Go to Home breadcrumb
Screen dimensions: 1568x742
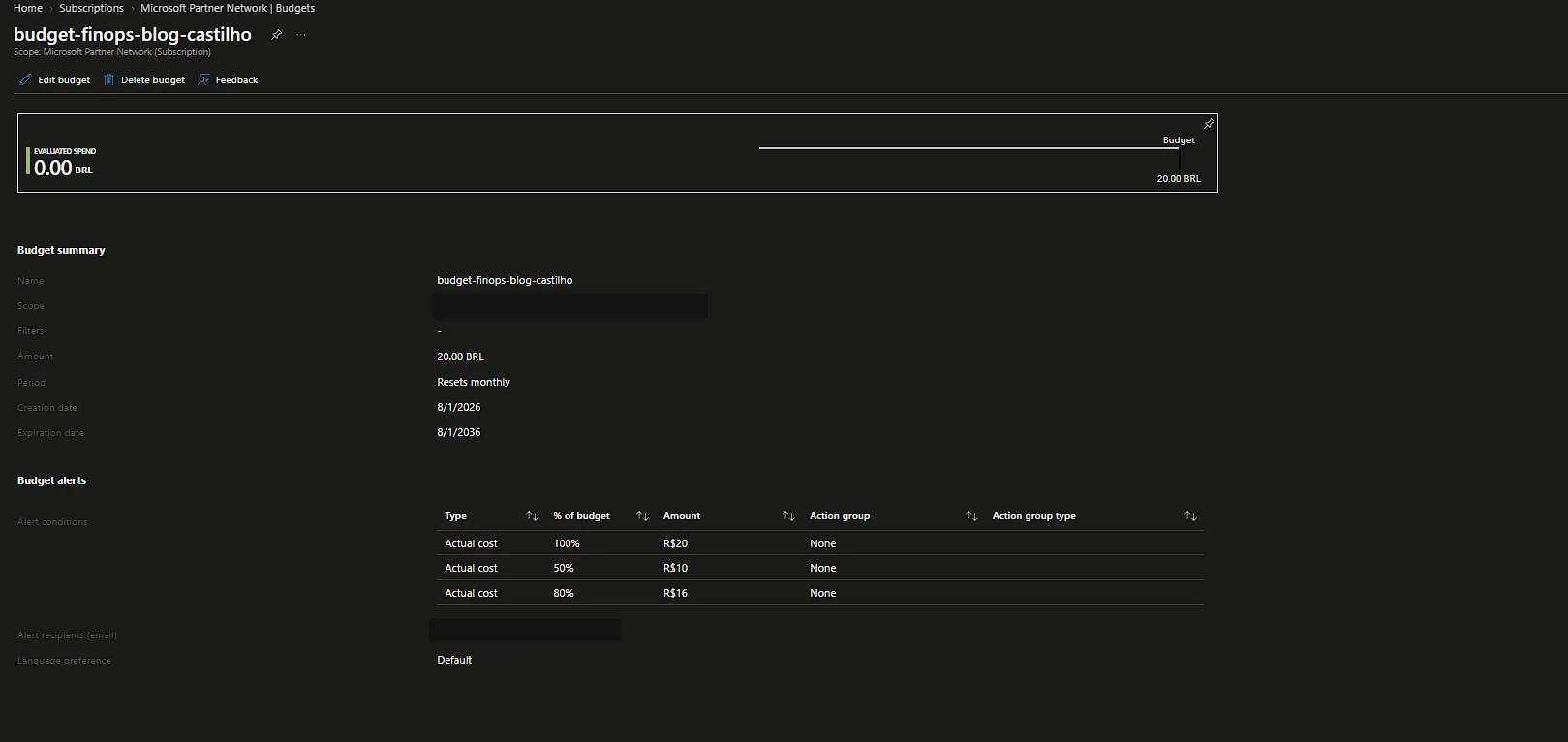point(28,8)
